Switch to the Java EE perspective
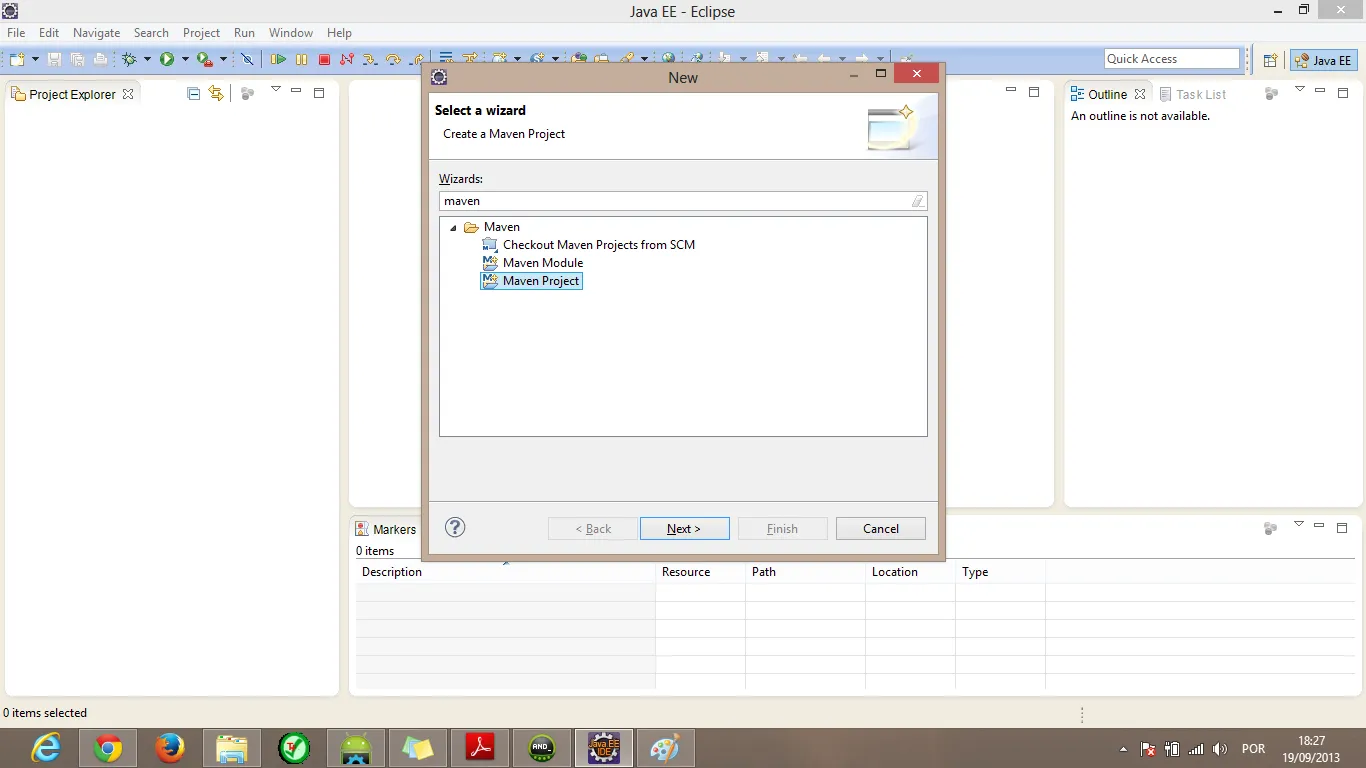 1323,60
